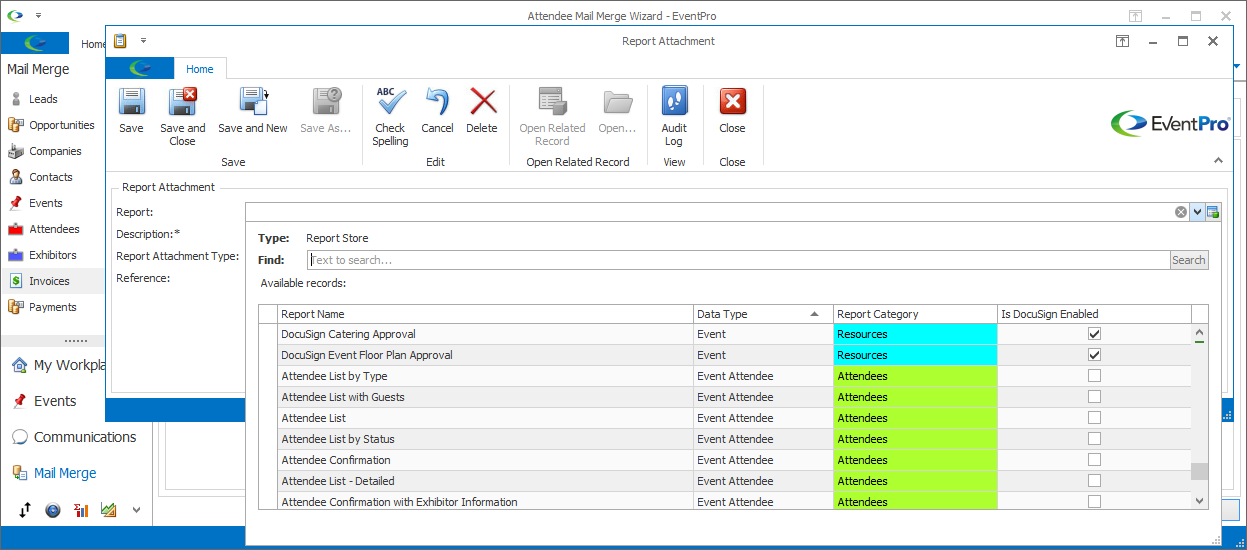
Task: Check DocuSign box for Attendee Confirmation with Exhibitor Information
Action: point(1094,502)
